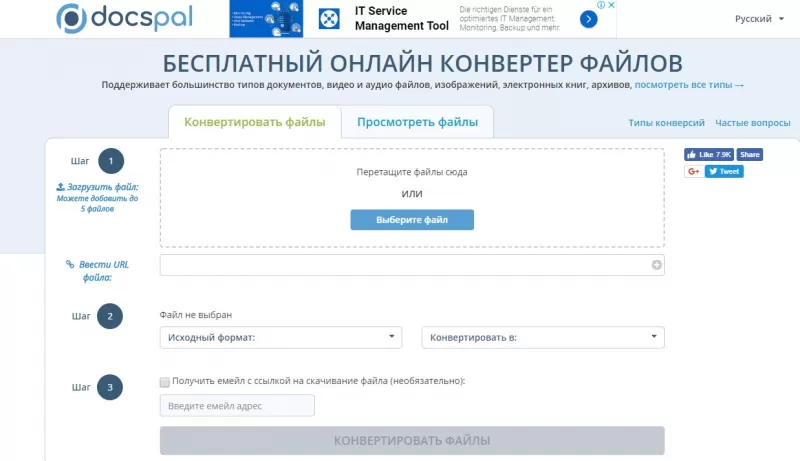Click the Twitter Tweet button
Screen dimensions: 800x461
724,171
